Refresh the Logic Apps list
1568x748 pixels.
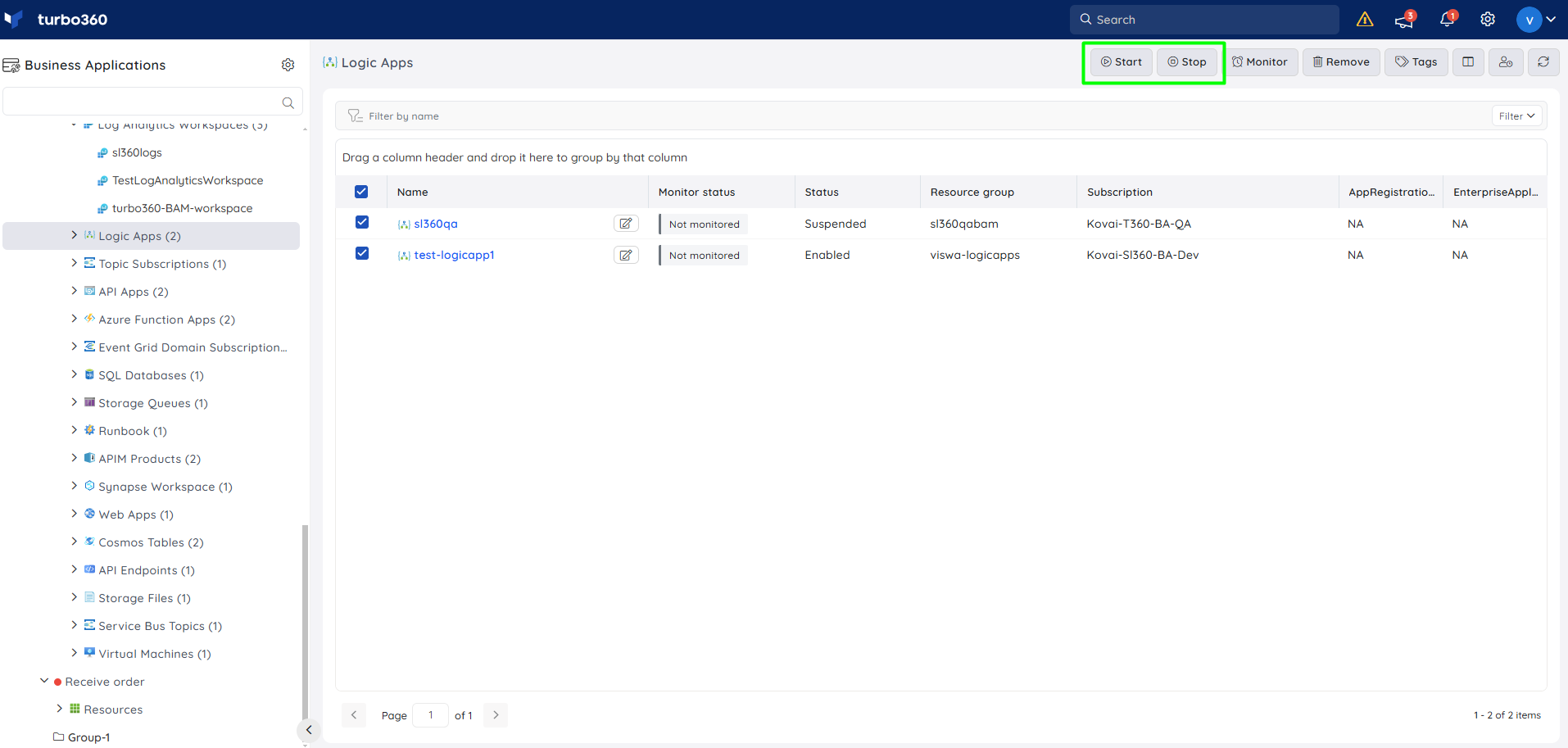[x=1543, y=61]
